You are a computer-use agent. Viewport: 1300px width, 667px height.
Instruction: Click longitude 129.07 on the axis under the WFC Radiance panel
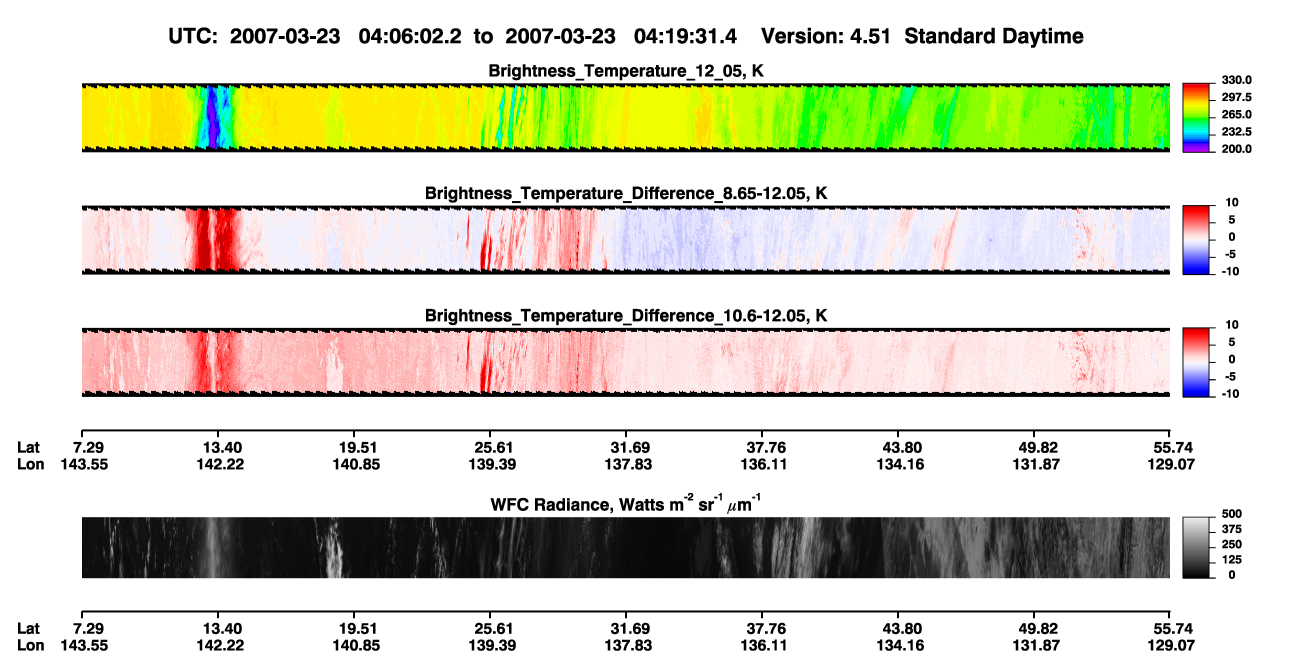[1172, 646]
